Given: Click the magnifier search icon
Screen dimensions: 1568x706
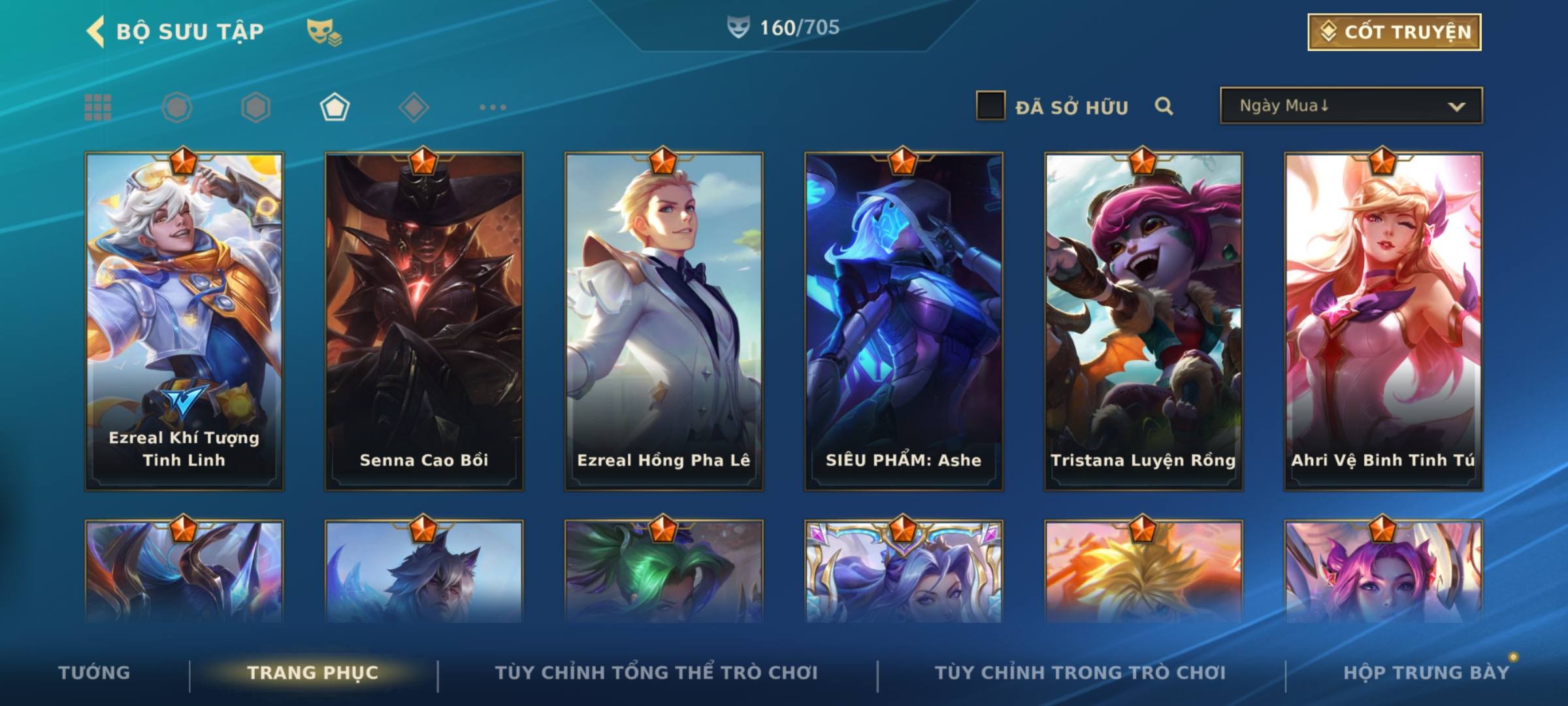Looking at the screenshot, I should point(1164,106).
